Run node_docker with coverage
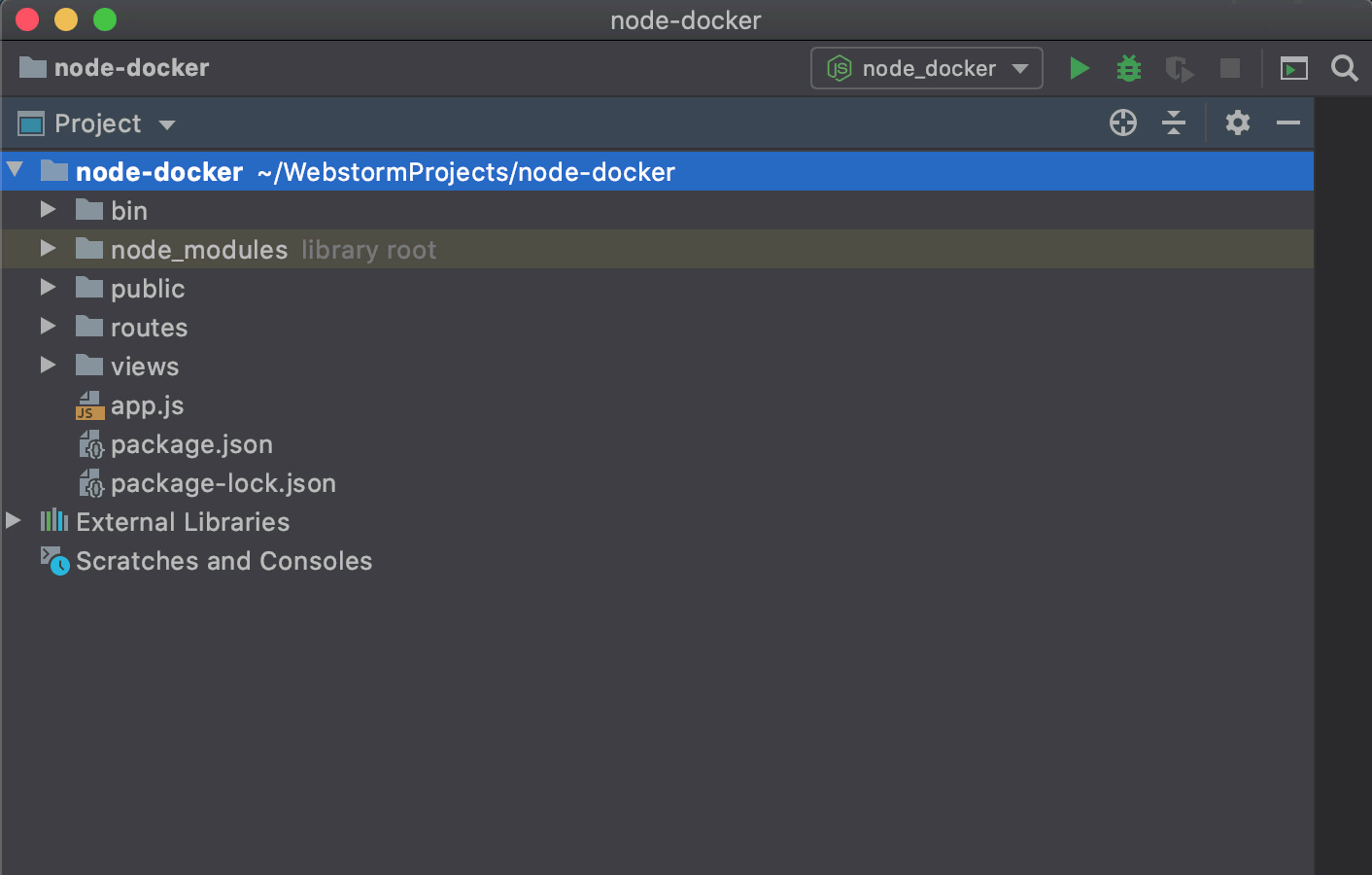Image resolution: width=1372 pixels, height=875 pixels. coord(1178,68)
